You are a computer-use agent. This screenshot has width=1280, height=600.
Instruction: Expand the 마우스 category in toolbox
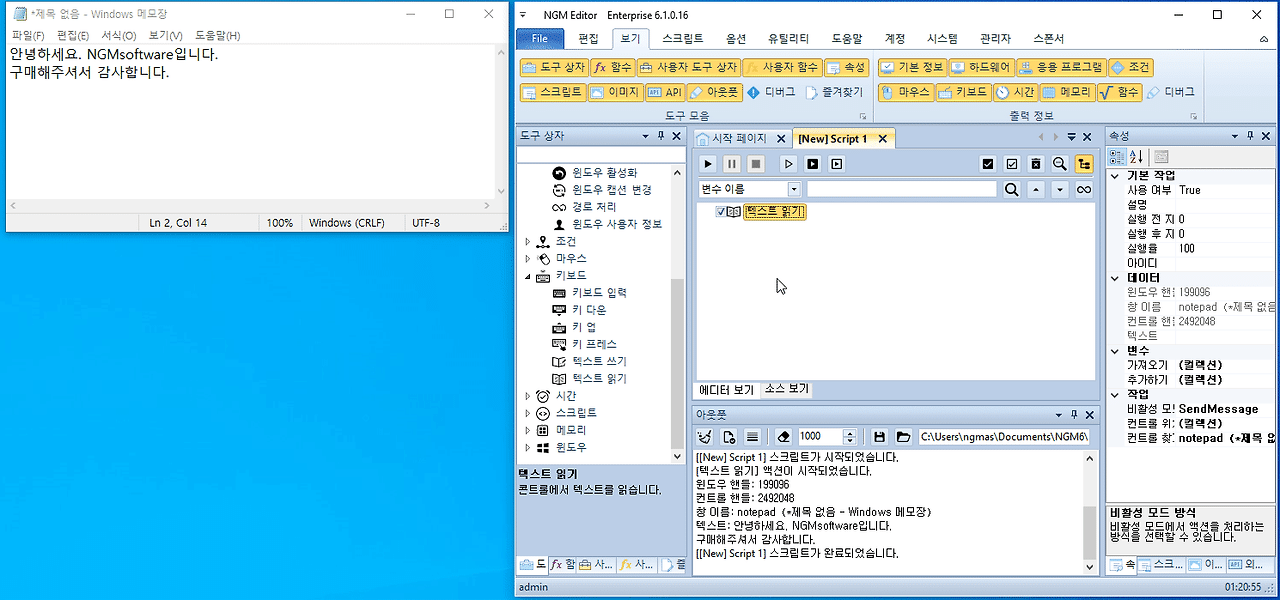[x=528, y=258]
